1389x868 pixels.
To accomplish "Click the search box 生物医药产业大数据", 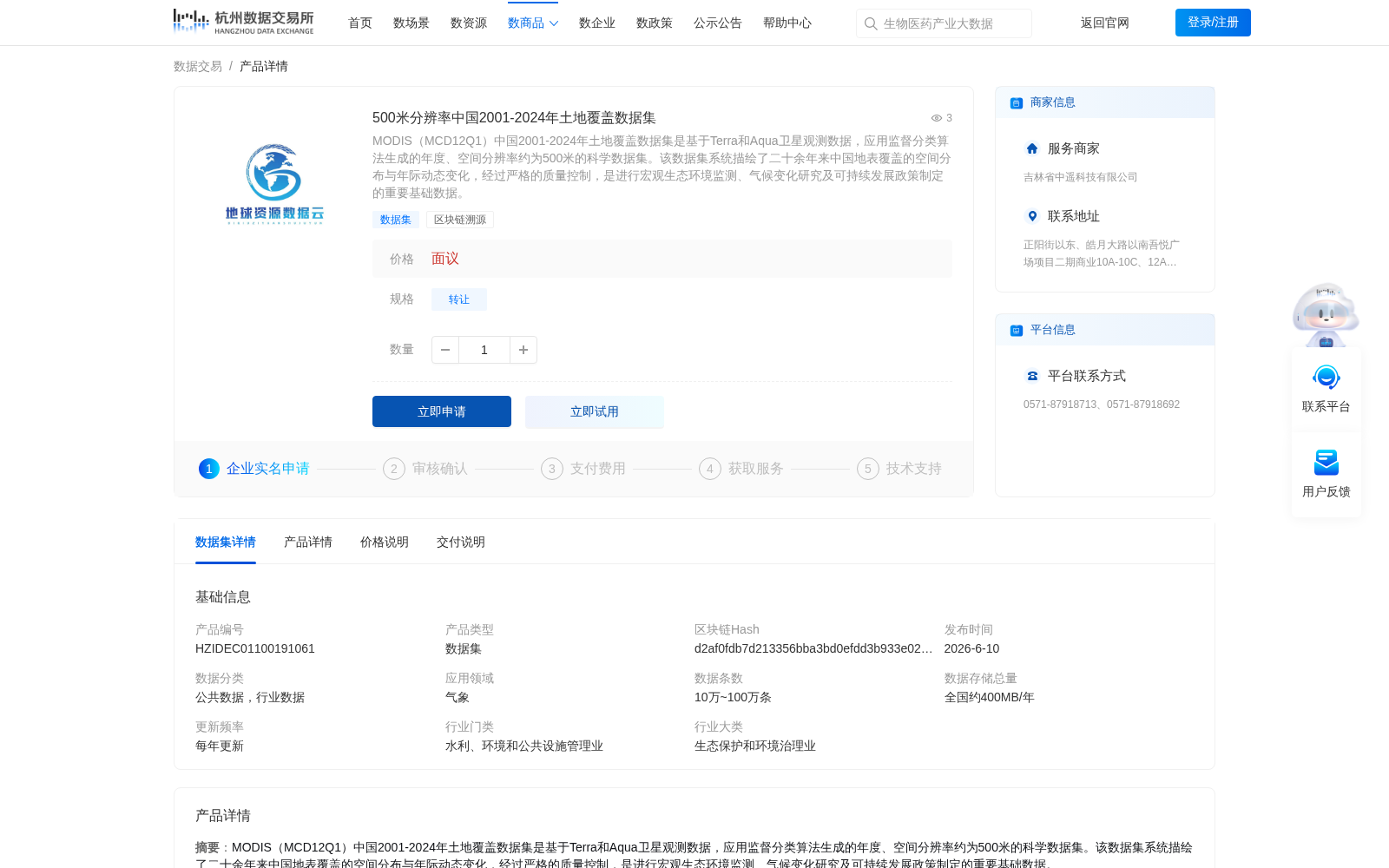I will point(944,23).
